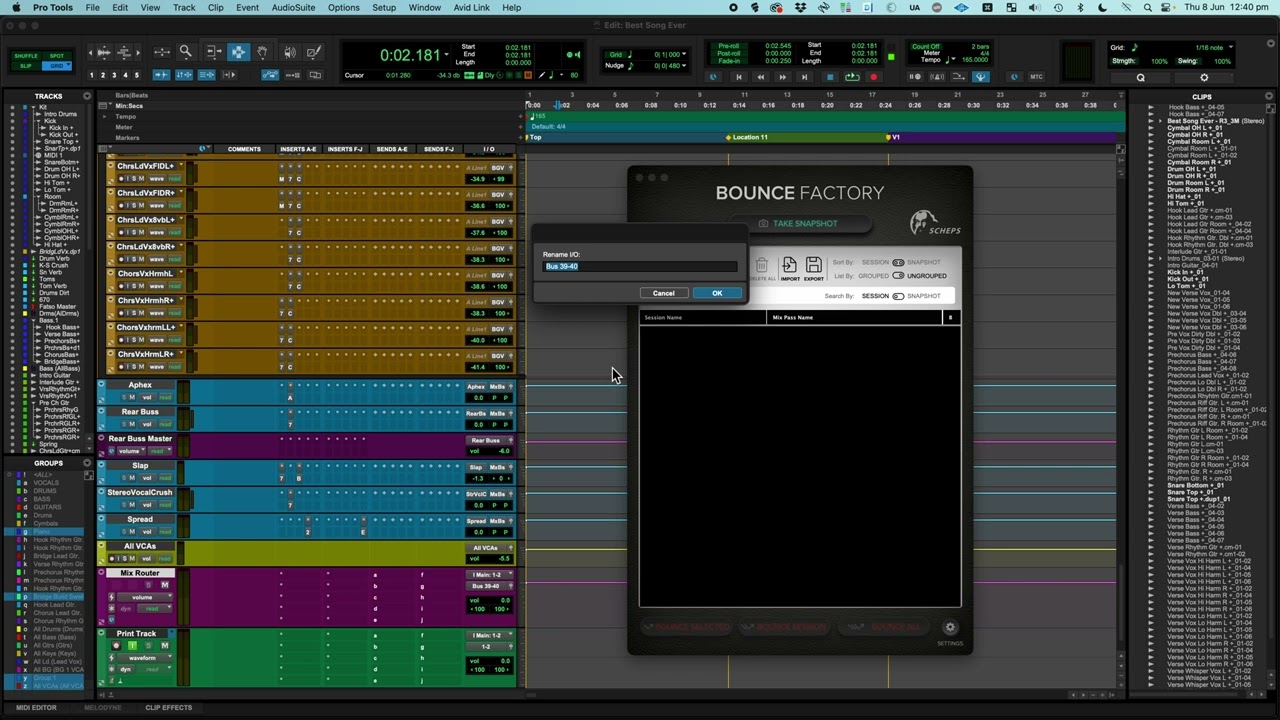Click the Q quantize button
The height and width of the screenshot is (720, 1280).
[x=1140, y=77]
